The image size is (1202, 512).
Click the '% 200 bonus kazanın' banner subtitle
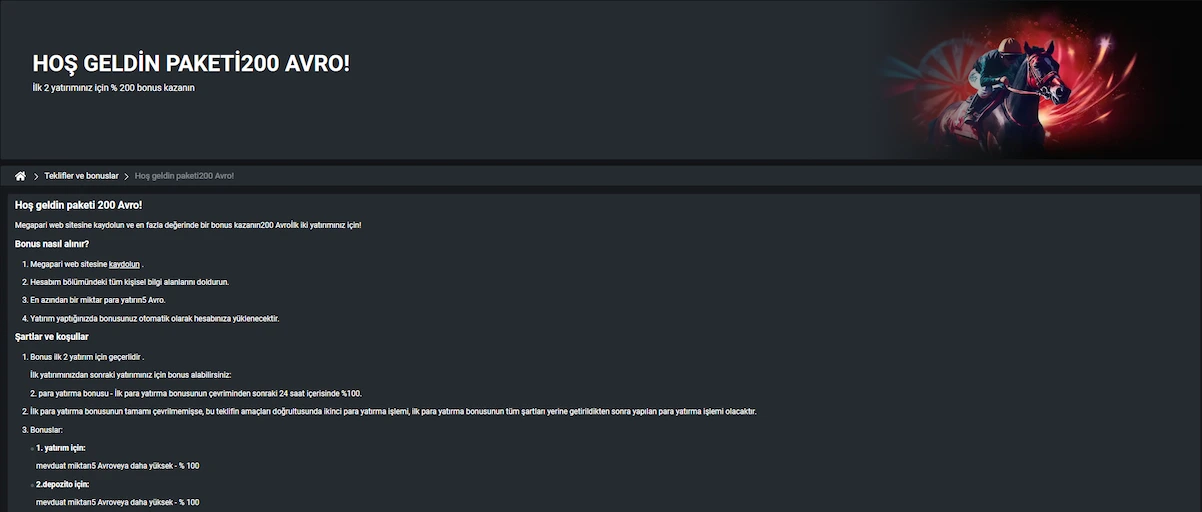[x=113, y=88]
